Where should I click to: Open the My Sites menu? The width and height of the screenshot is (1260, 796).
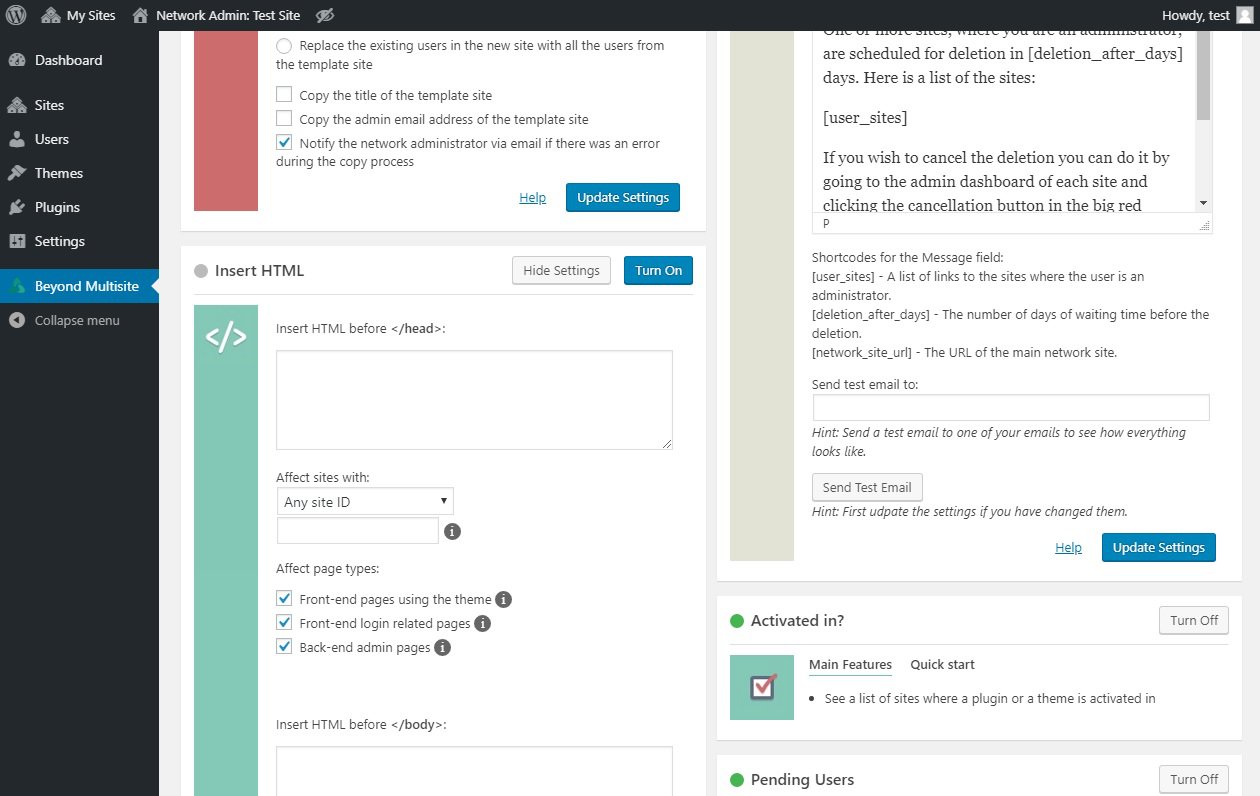(77, 15)
